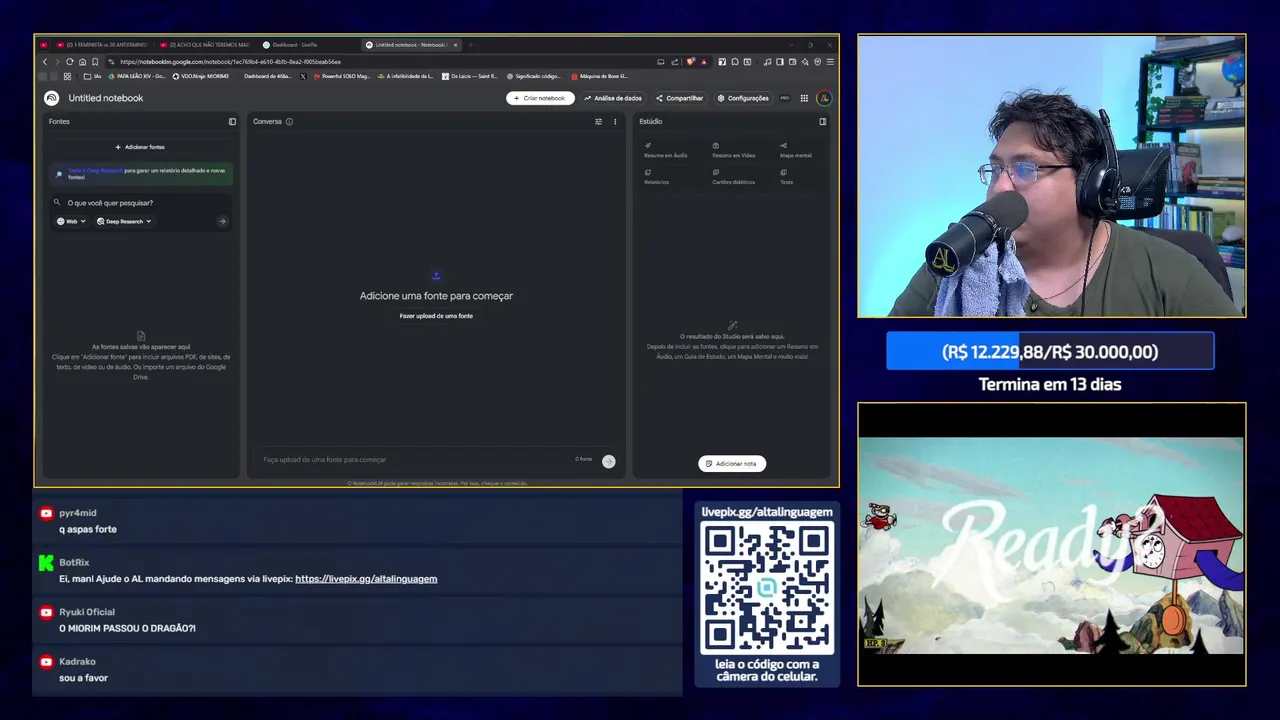
Task: Generate a Mapa mental
Action: click(796, 150)
